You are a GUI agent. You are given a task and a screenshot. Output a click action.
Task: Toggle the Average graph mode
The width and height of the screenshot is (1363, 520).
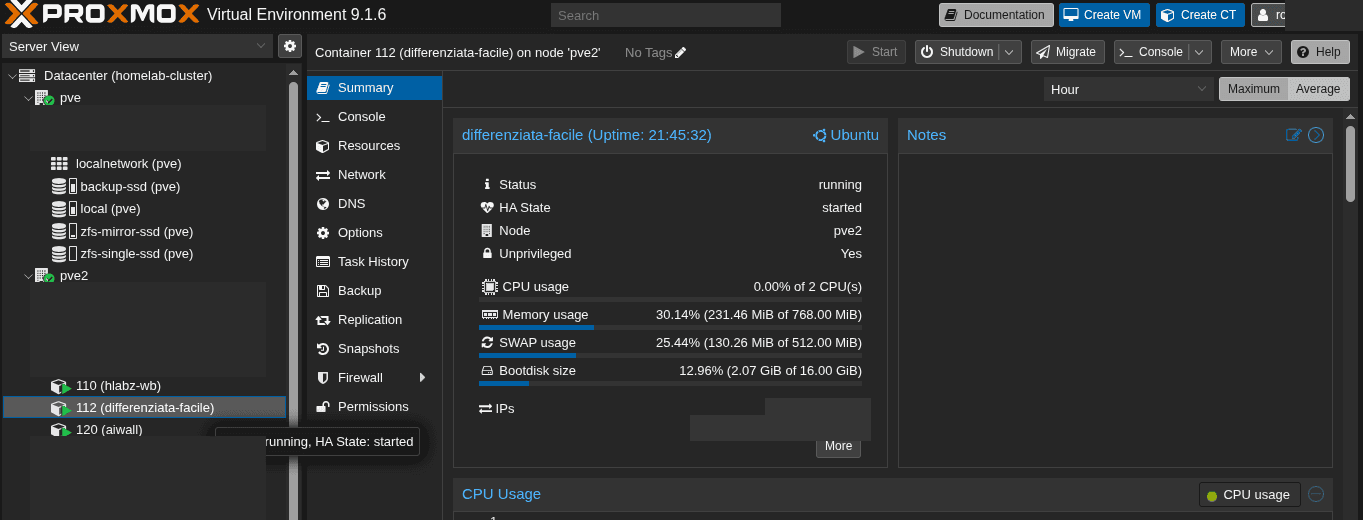coord(1318,89)
